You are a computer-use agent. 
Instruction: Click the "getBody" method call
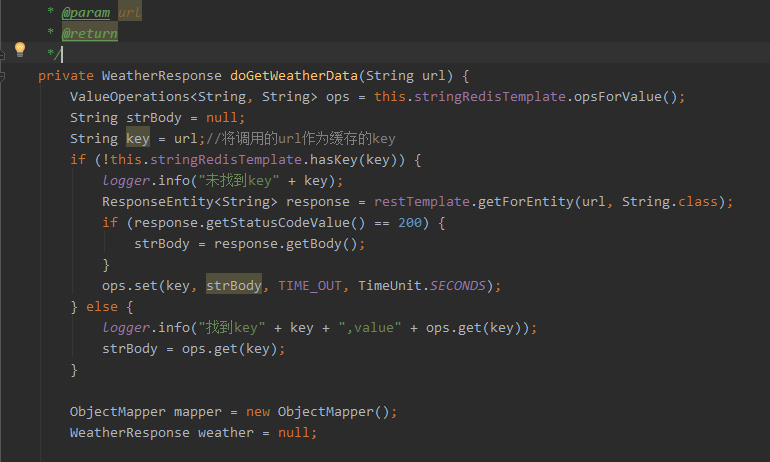pos(313,244)
